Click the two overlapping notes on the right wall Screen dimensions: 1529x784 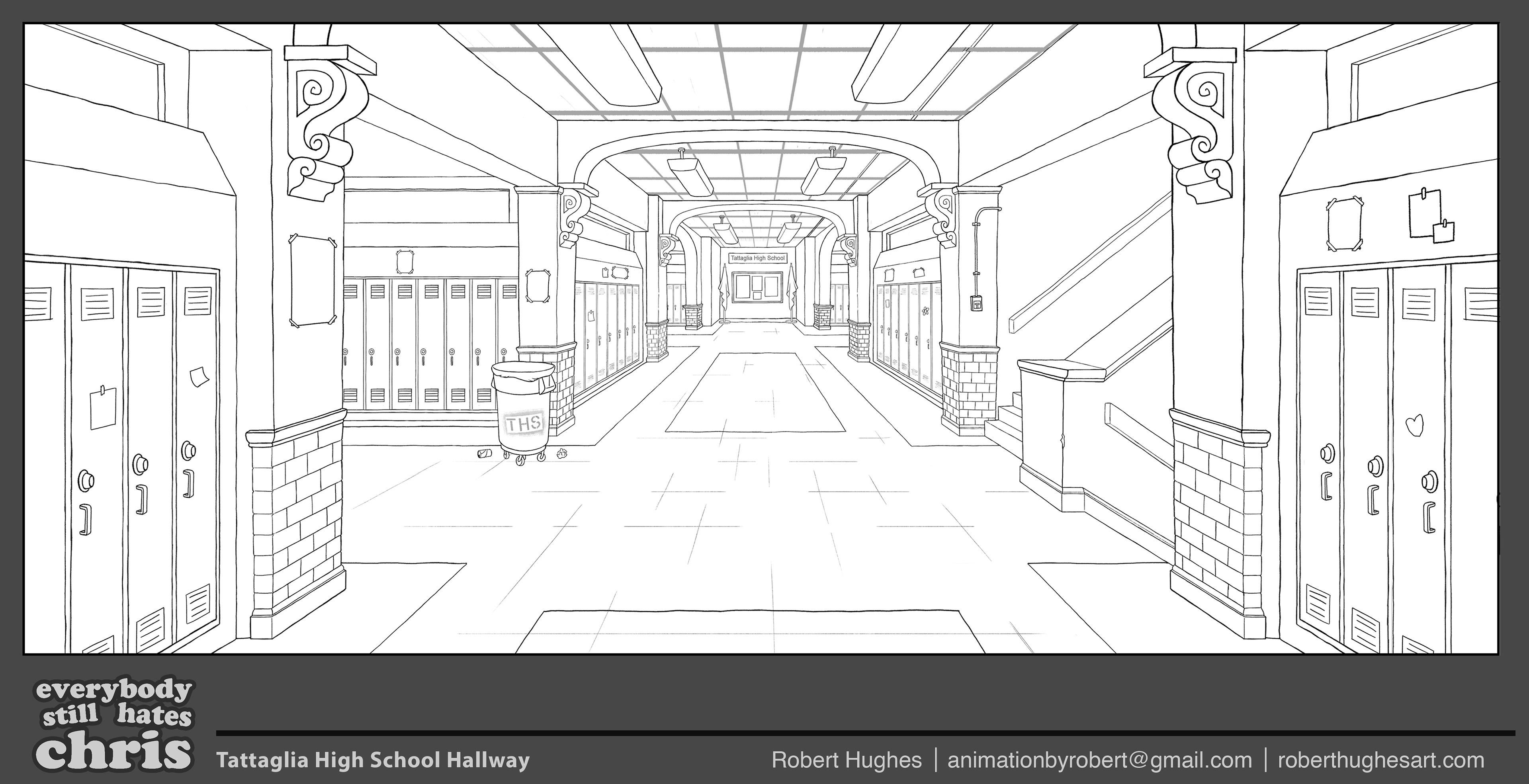click(x=1431, y=217)
